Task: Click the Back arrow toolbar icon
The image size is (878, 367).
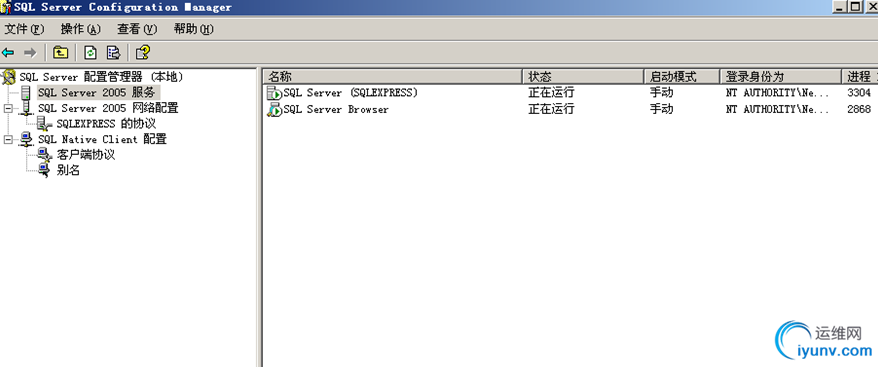Action: [x=8, y=53]
